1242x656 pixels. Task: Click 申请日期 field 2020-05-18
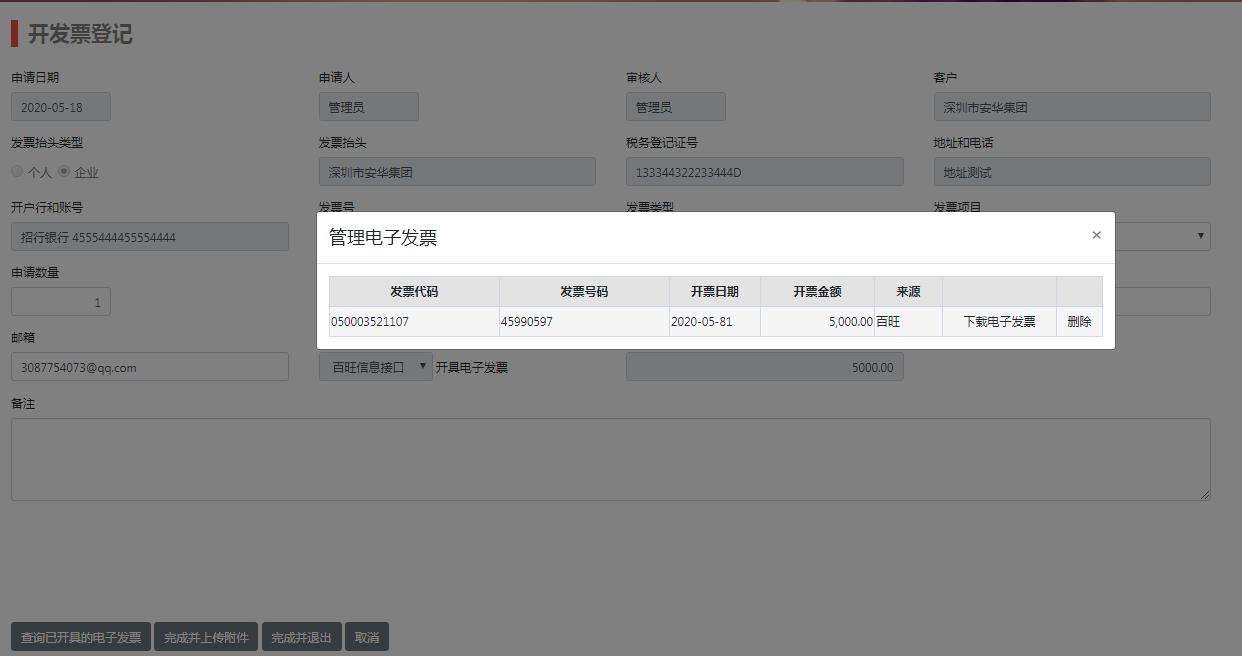click(61, 107)
